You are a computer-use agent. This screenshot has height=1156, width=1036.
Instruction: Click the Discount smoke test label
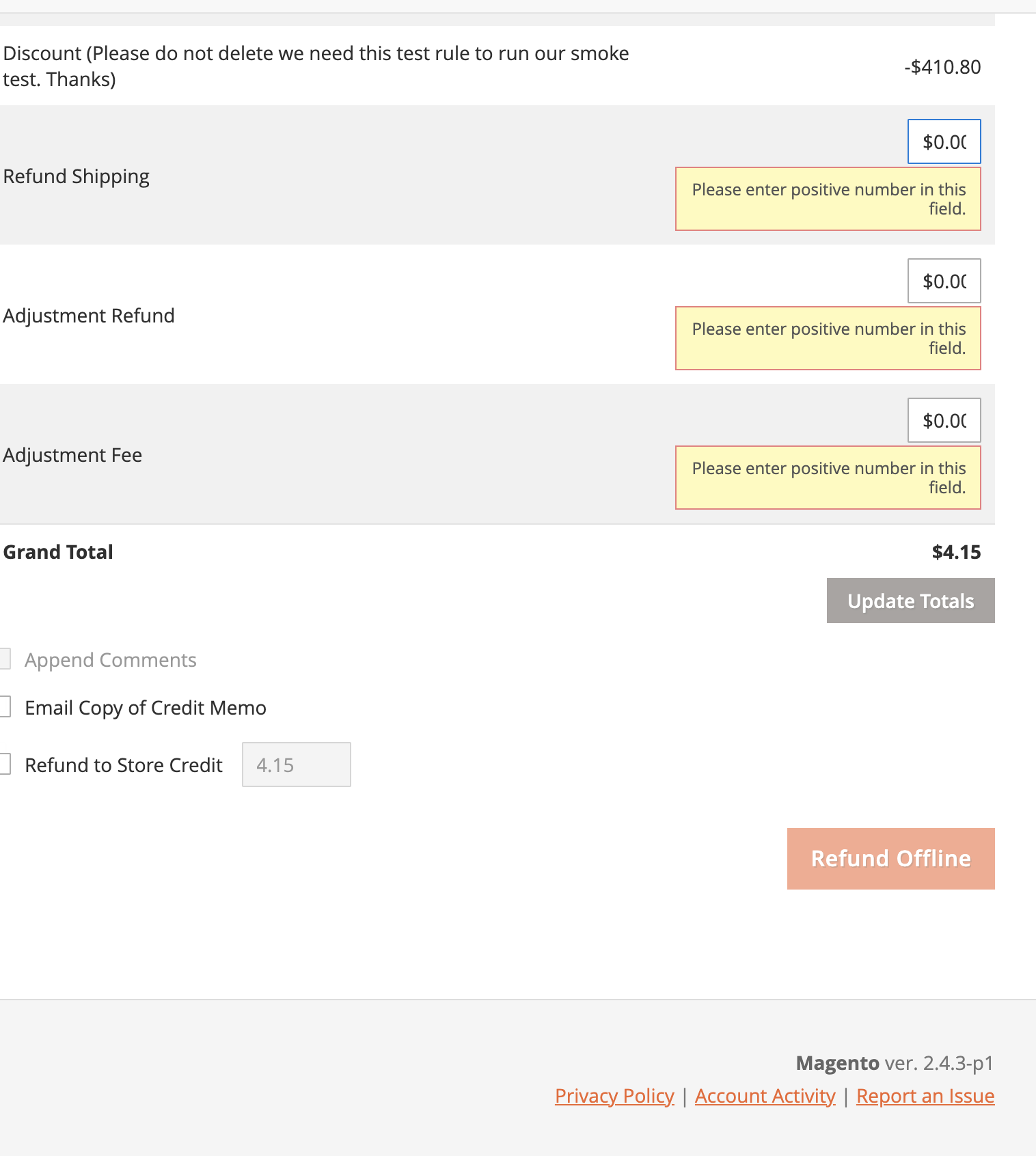tap(316, 65)
